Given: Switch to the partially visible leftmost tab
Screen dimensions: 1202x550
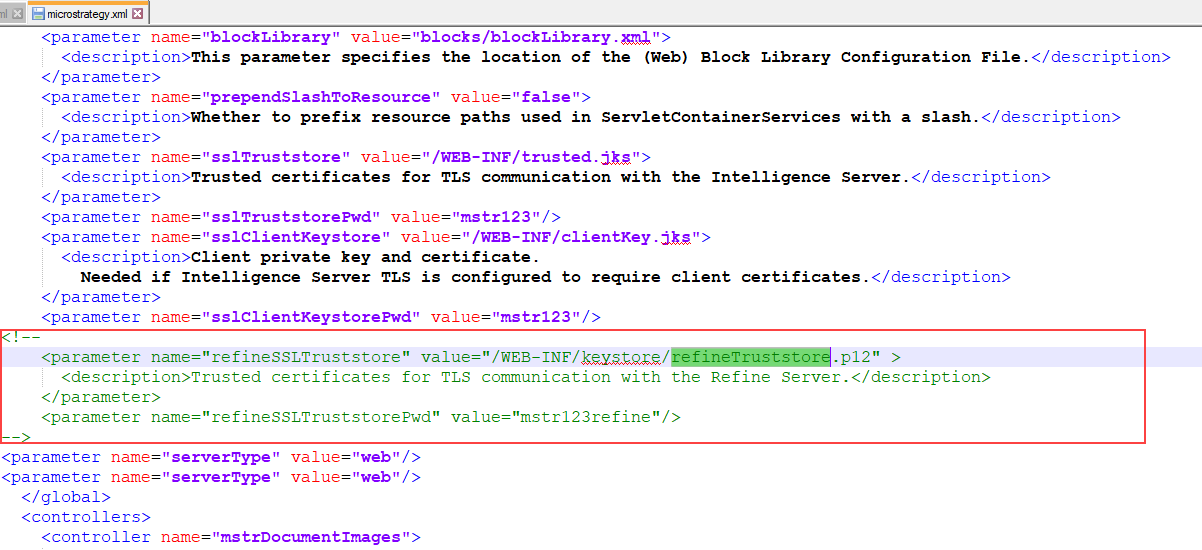Looking at the screenshot, I should click(4, 14).
